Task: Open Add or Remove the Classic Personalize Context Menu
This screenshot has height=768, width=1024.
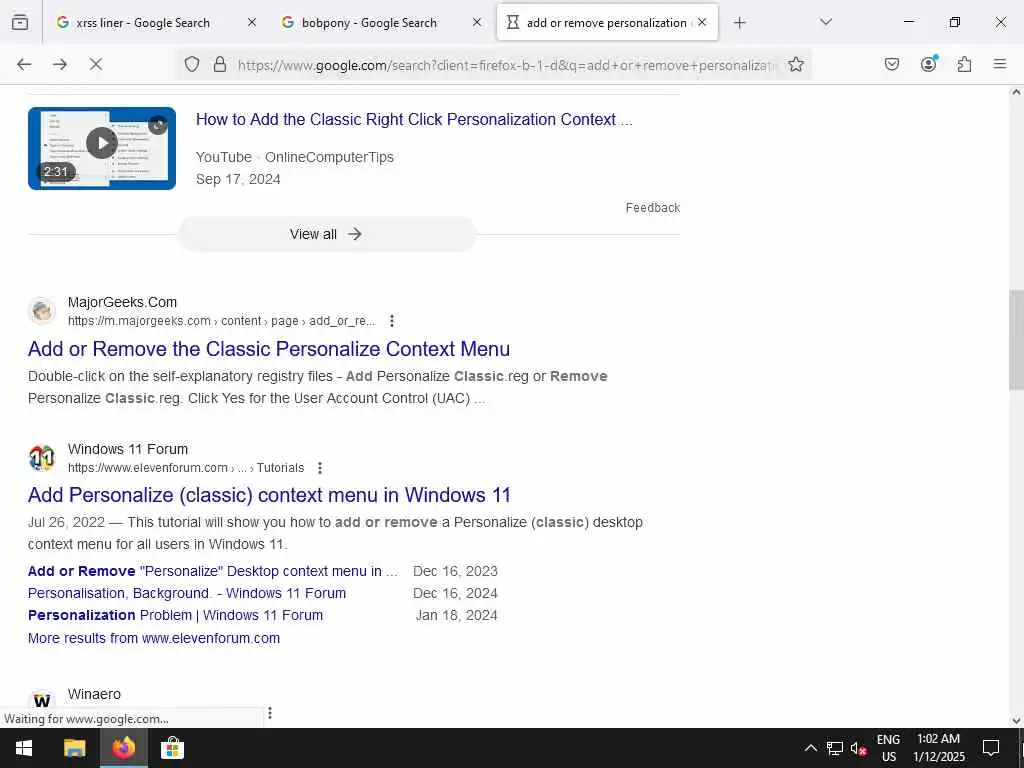Action: 268,349
